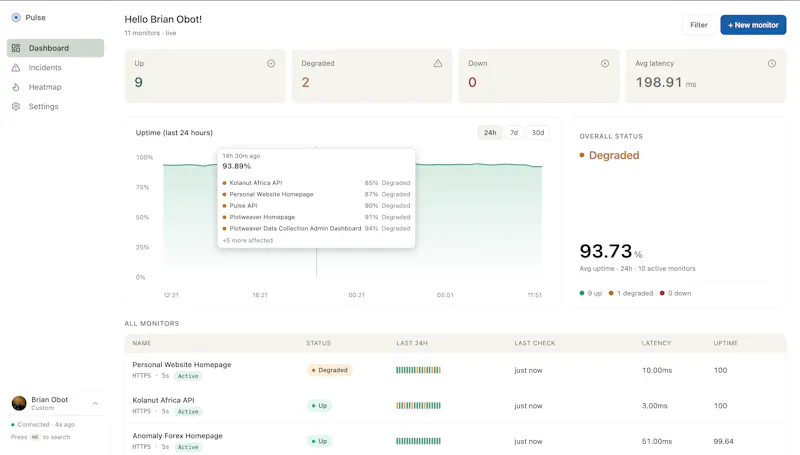The image size is (800, 455).
Task: Click the Up count value 9
Action: coord(138,82)
